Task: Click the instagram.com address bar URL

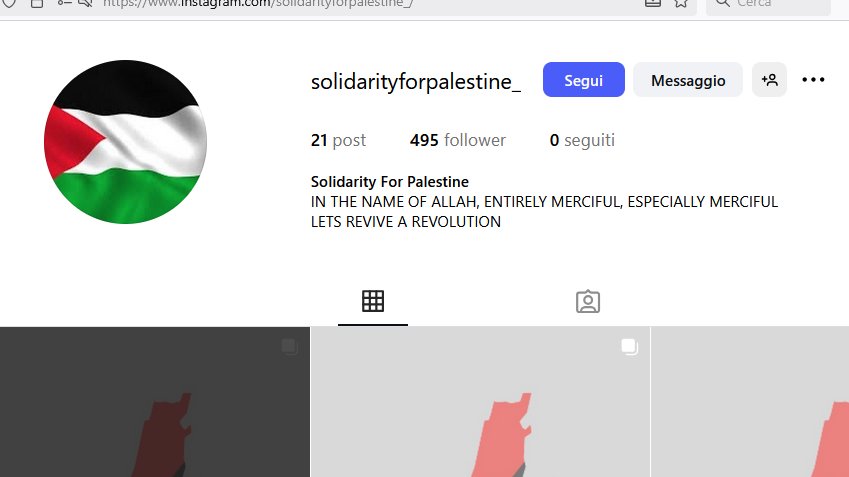Action: pyautogui.click(x=258, y=4)
